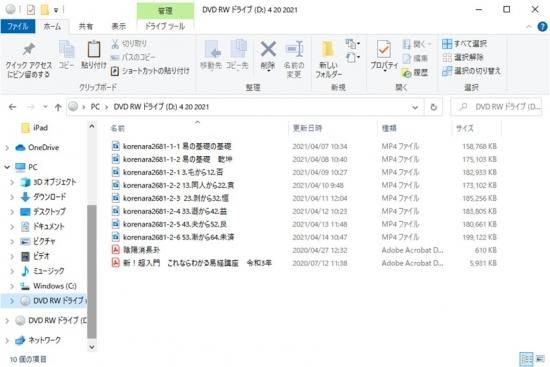Go up one folder level
This screenshot has width=550, height=367.
click(x=58, y=107)
